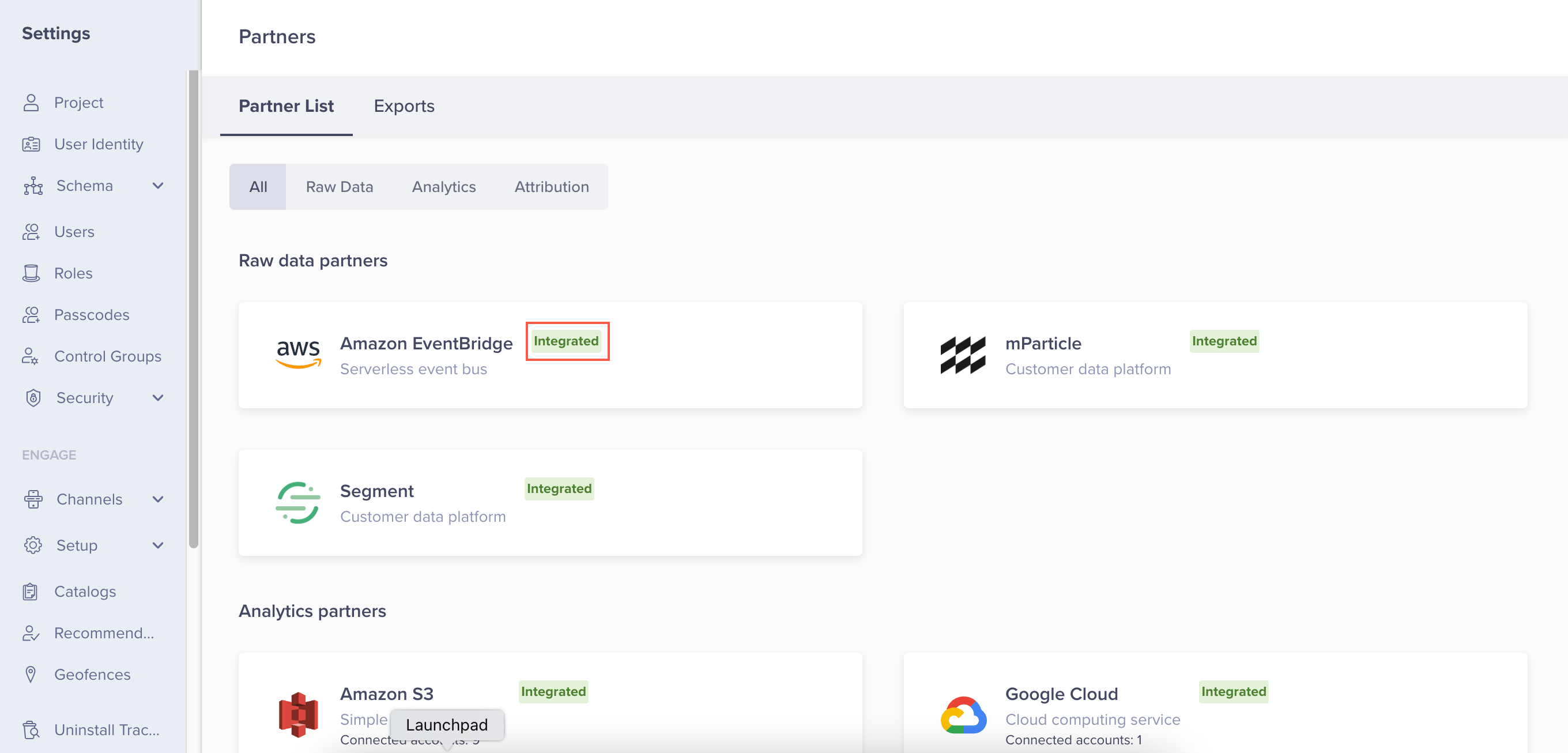Viewport: 1568px width, 753px height.
Task: Select the Attribution filter tab
Action: coord(552,187)
